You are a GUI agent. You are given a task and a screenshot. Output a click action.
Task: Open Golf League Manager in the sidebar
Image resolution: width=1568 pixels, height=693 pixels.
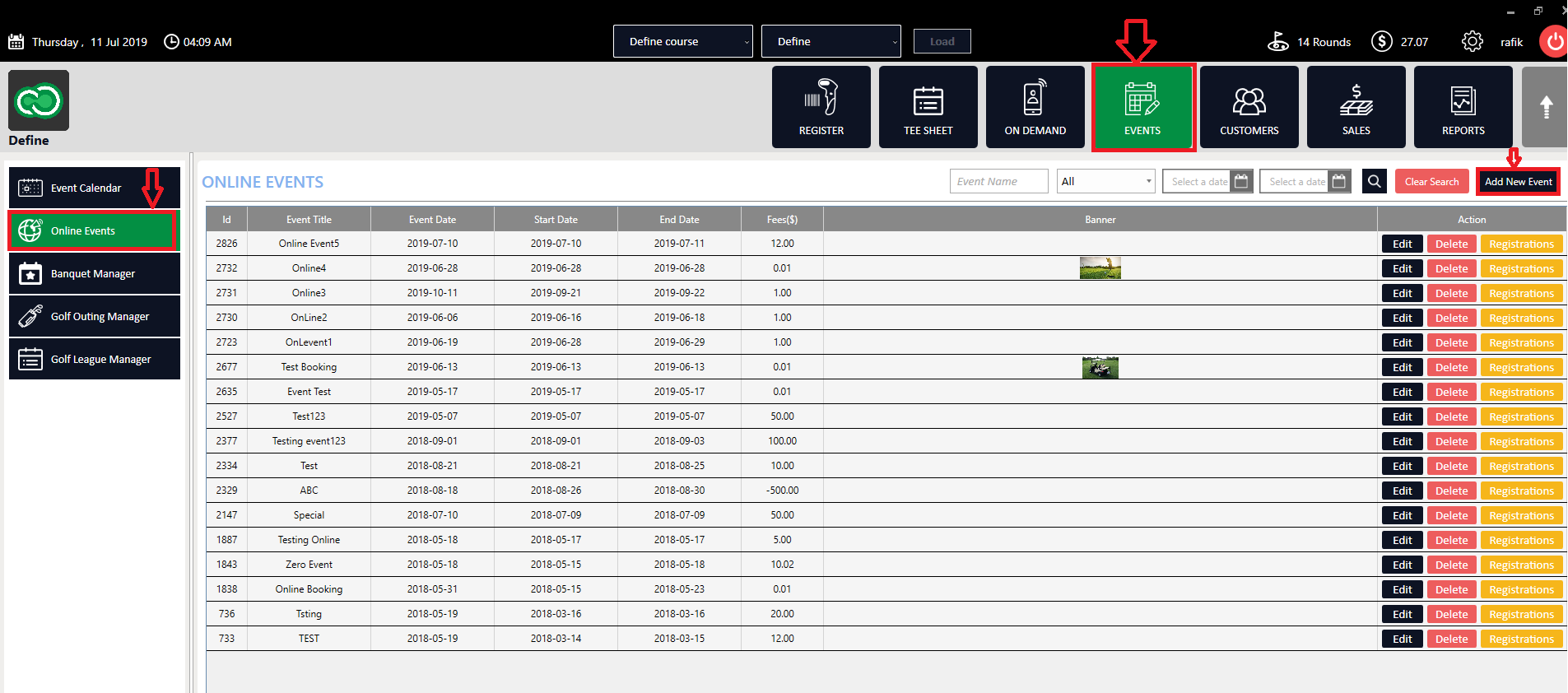coord(95,359)
